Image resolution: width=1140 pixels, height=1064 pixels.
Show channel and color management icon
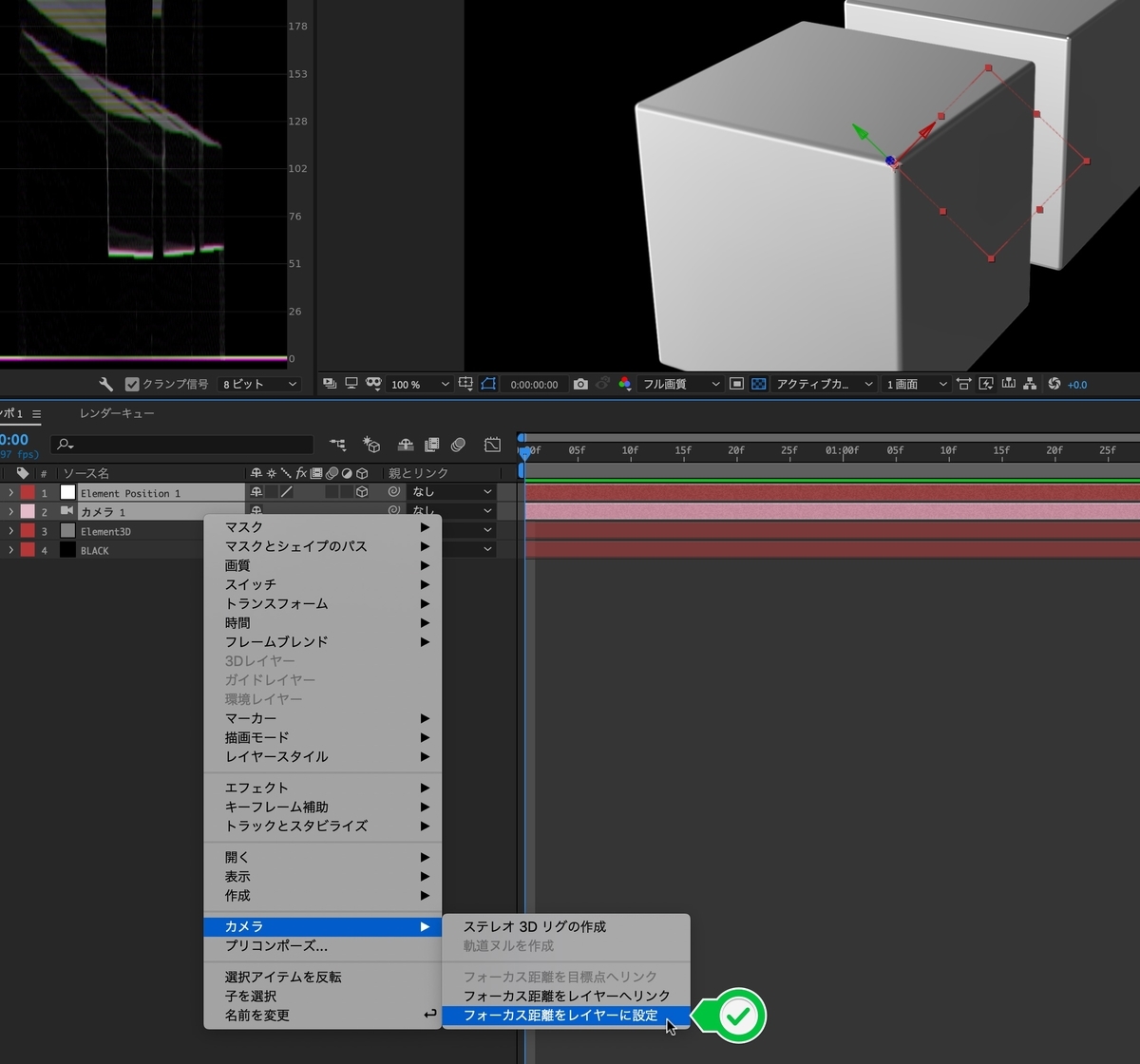click(x=624, y=384)
